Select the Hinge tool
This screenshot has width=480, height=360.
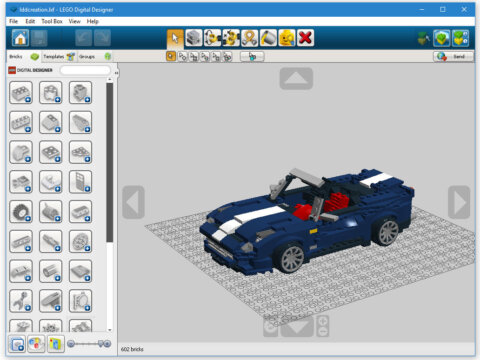pos(212,38)
